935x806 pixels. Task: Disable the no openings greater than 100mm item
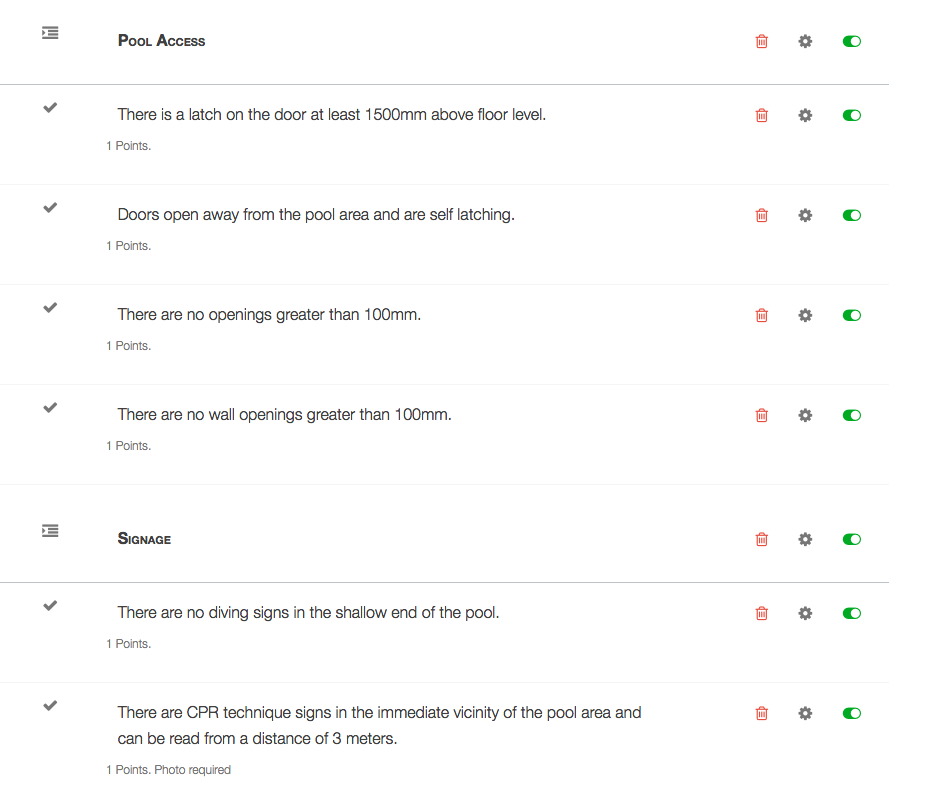pyautogui.click(x=852, y=315)
